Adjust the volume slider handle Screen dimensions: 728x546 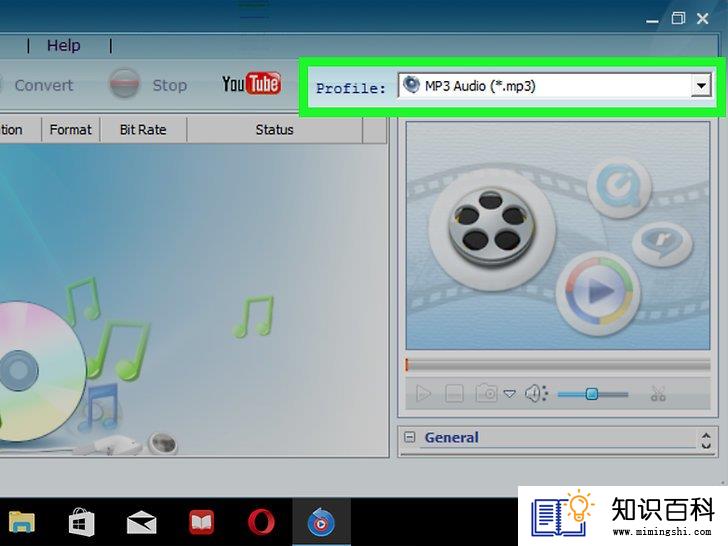coord(592,394)
